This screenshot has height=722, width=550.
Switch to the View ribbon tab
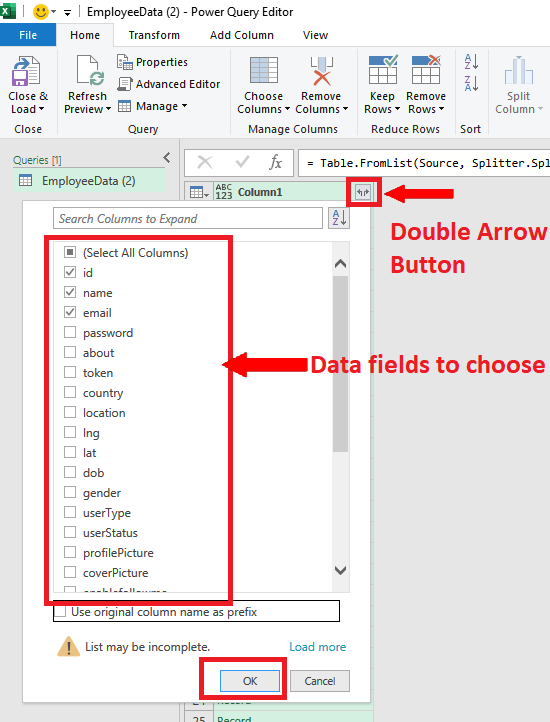315,35
